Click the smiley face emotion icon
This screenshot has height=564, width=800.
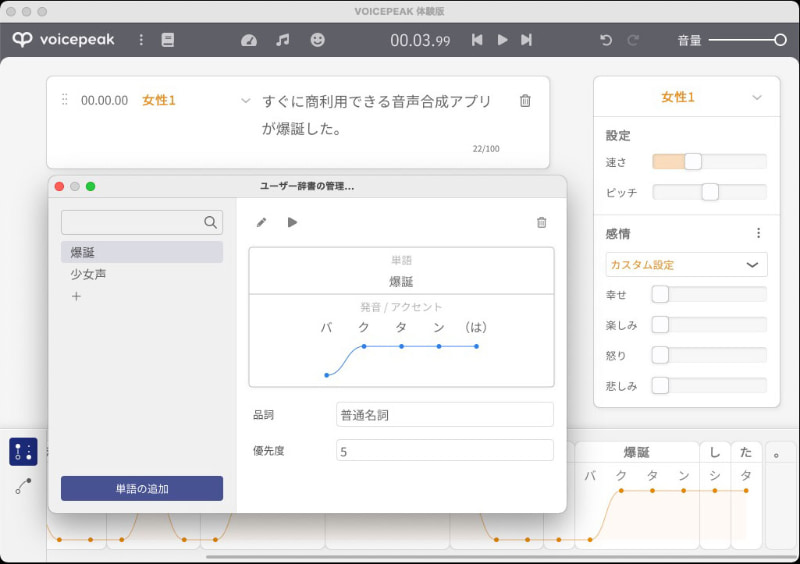click(x=317, y=40)
